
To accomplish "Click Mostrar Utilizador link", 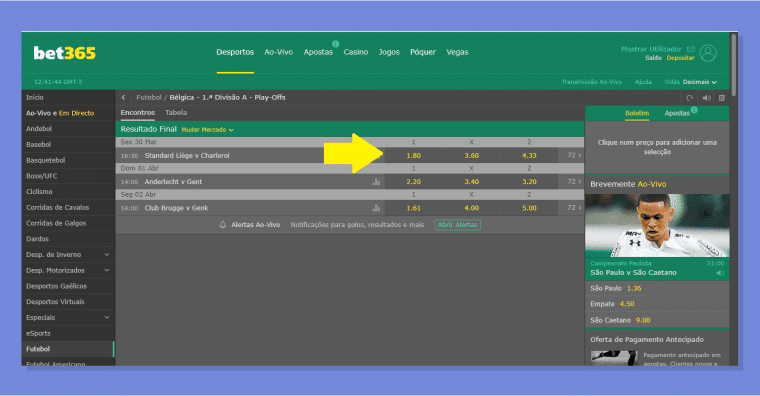I will (651, 49).
